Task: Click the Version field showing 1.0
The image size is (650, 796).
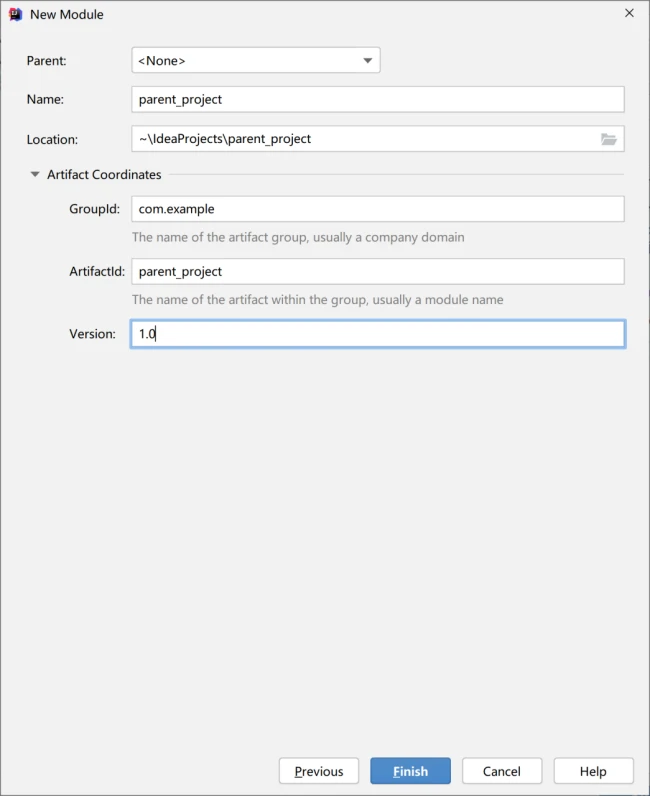Action: [378, 334]
